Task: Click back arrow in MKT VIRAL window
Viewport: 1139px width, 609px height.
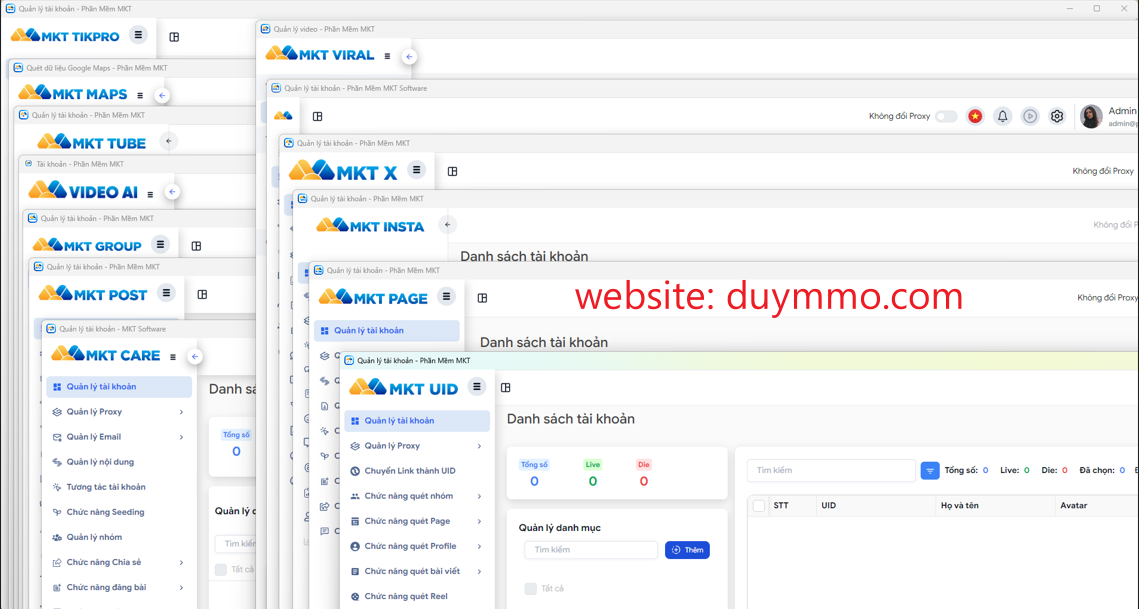Action: [x=410, y=57]
